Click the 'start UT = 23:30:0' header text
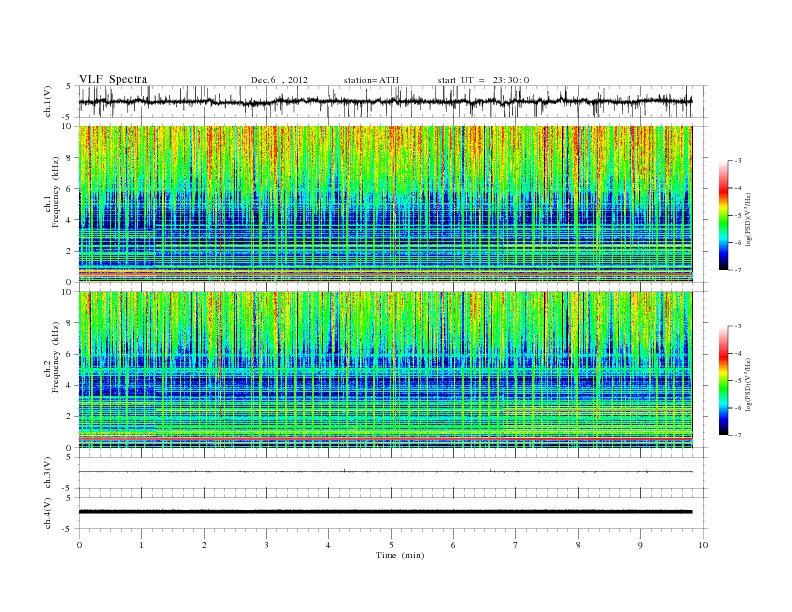792x612 pixels. pyautogui.click(x=483, y=80)
